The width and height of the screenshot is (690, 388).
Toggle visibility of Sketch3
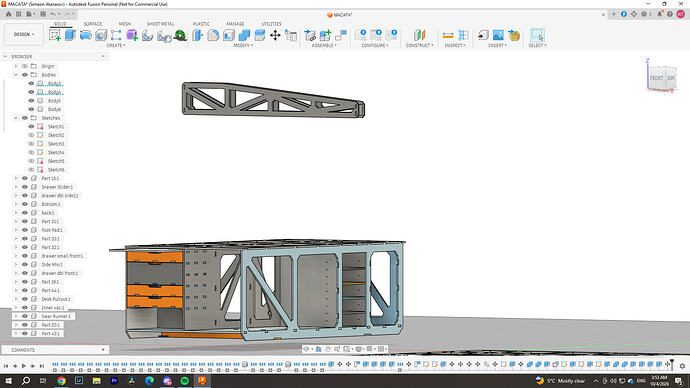point(31,144)
